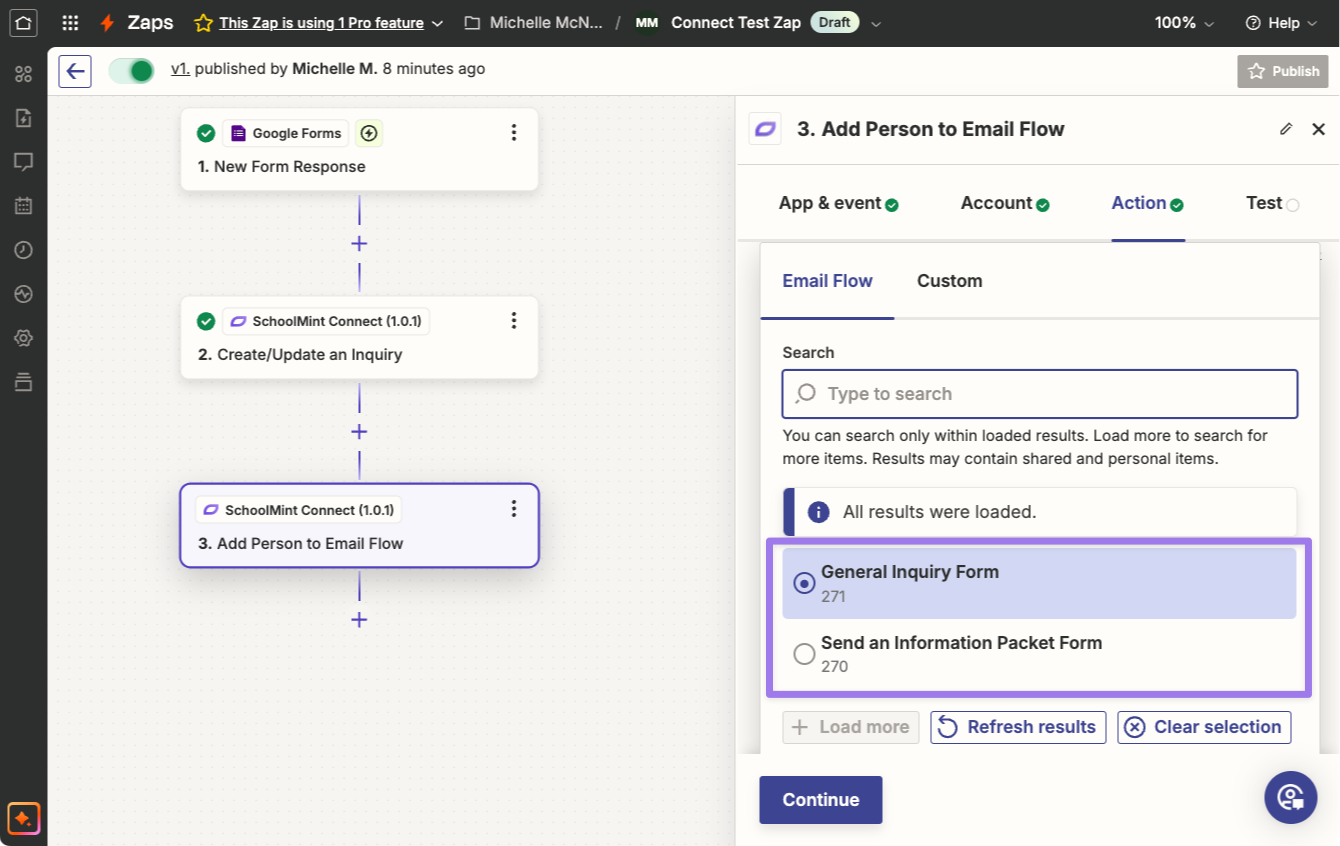Click the Connect Test Zap title
This screenshot has height=846, width=1340.
[736, 22]
